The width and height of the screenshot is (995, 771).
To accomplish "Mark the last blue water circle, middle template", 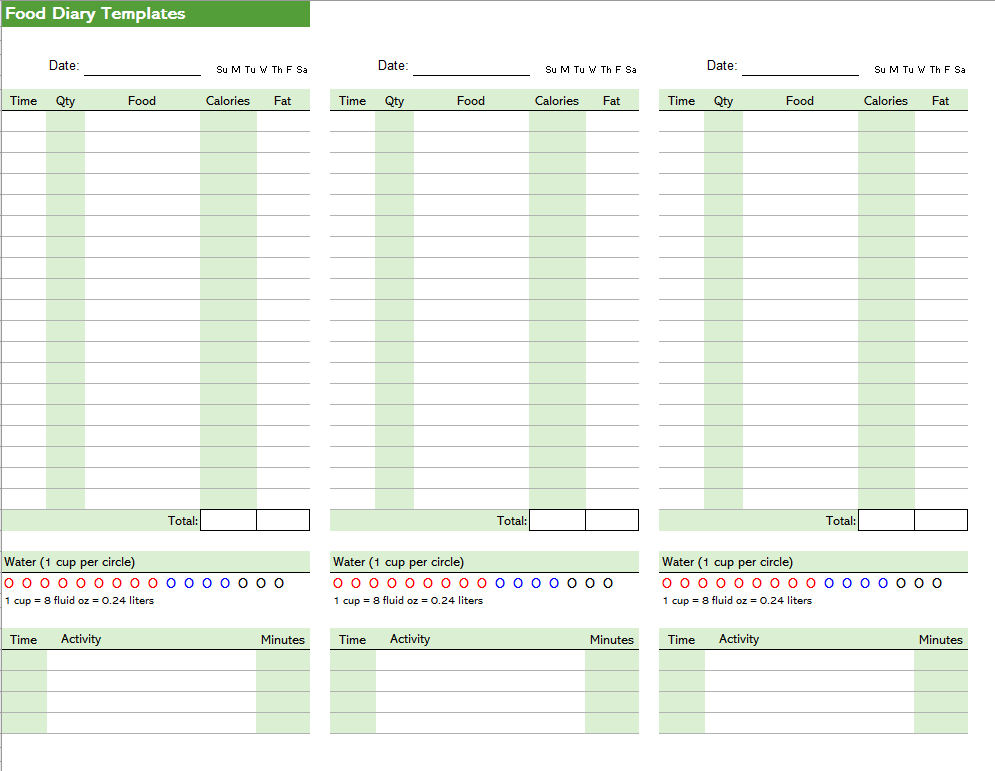I will tap(554, 583).
